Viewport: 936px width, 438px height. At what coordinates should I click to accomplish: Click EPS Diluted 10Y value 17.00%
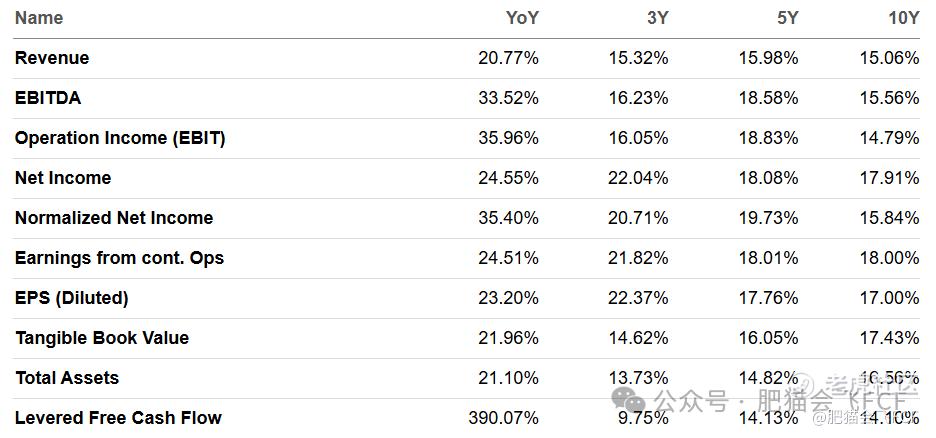[889, 298]
